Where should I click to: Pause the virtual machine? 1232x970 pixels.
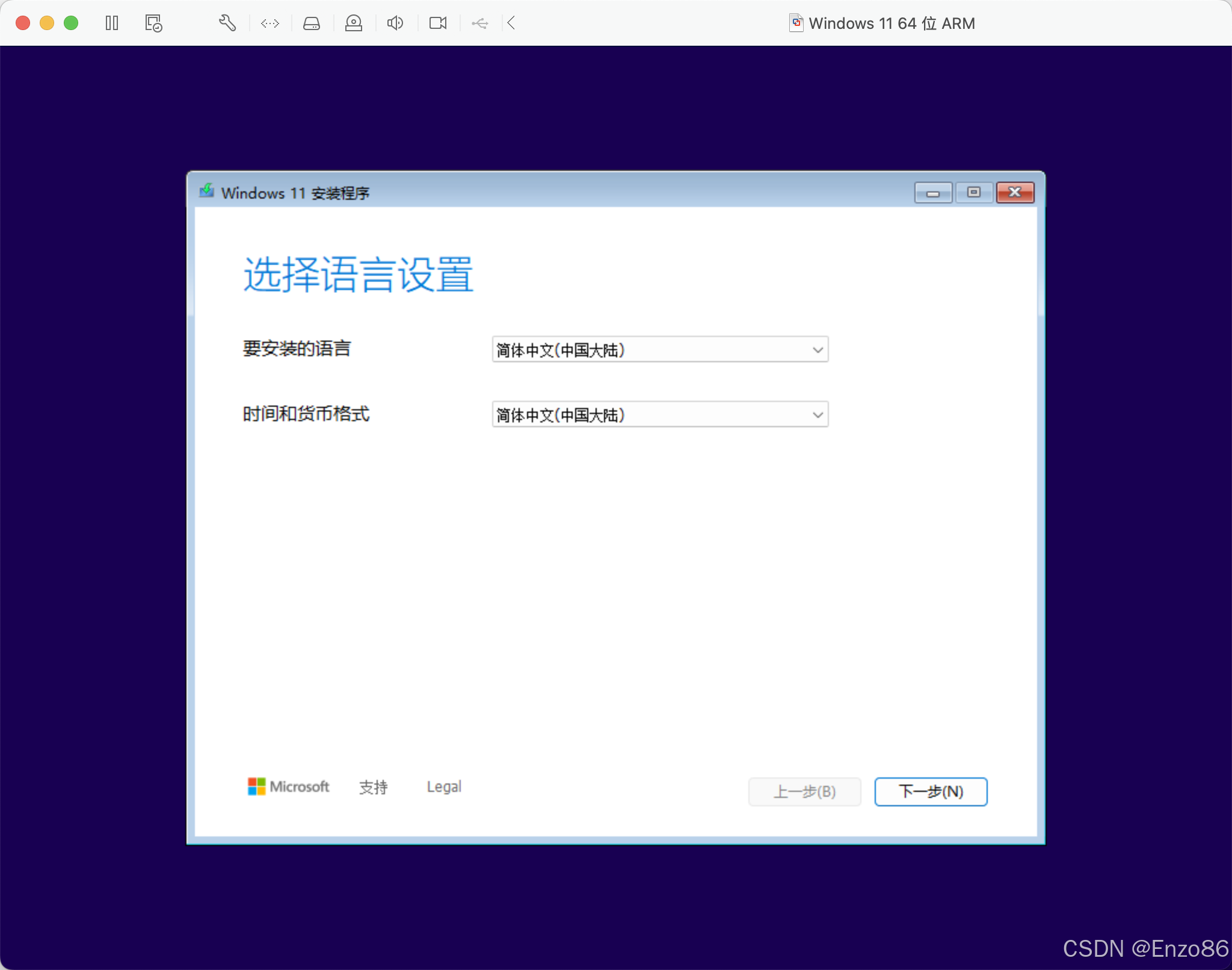pos(112,23)
